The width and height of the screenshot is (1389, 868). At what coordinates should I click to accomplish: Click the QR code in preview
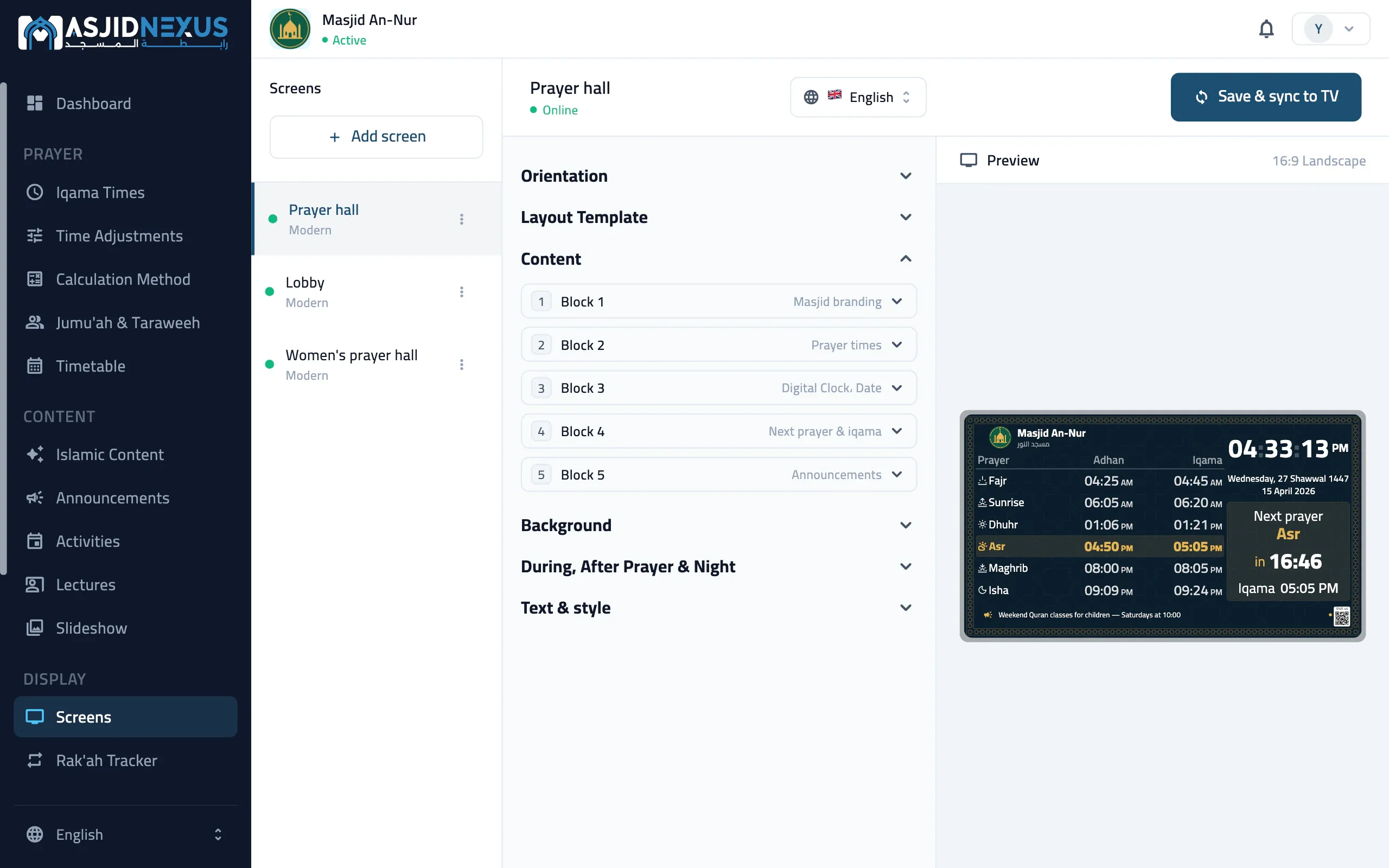(1341, 617)
